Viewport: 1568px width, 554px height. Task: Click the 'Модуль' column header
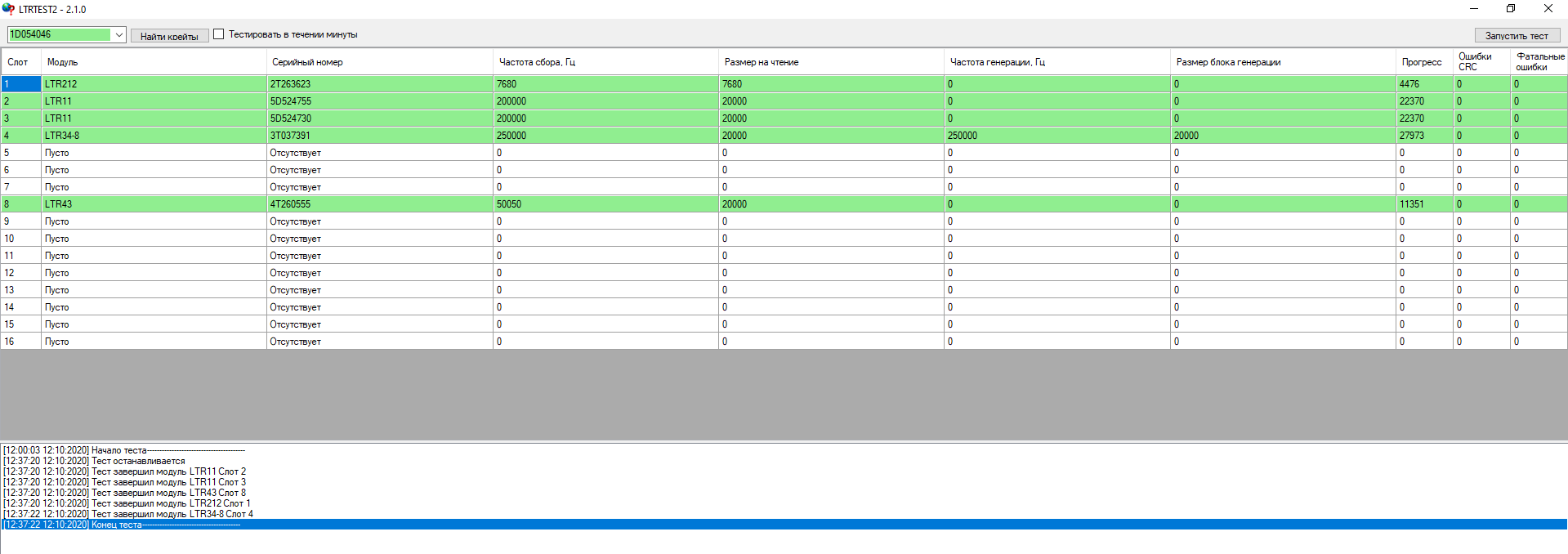[x=154, y=62]
